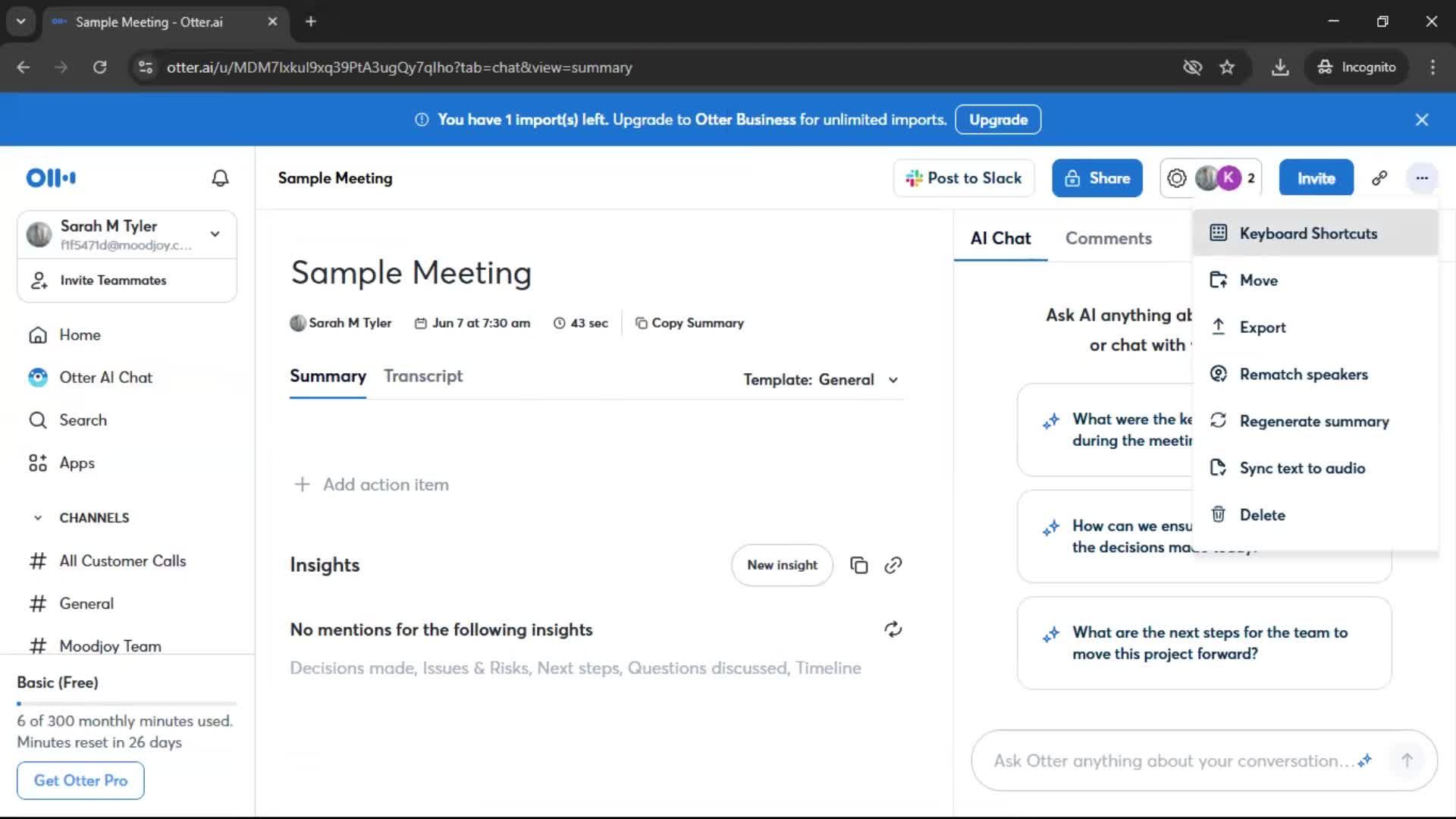The image size is (1456, 819).
Task: Switch to the AI Chat tab
Action: [1001, 239]
